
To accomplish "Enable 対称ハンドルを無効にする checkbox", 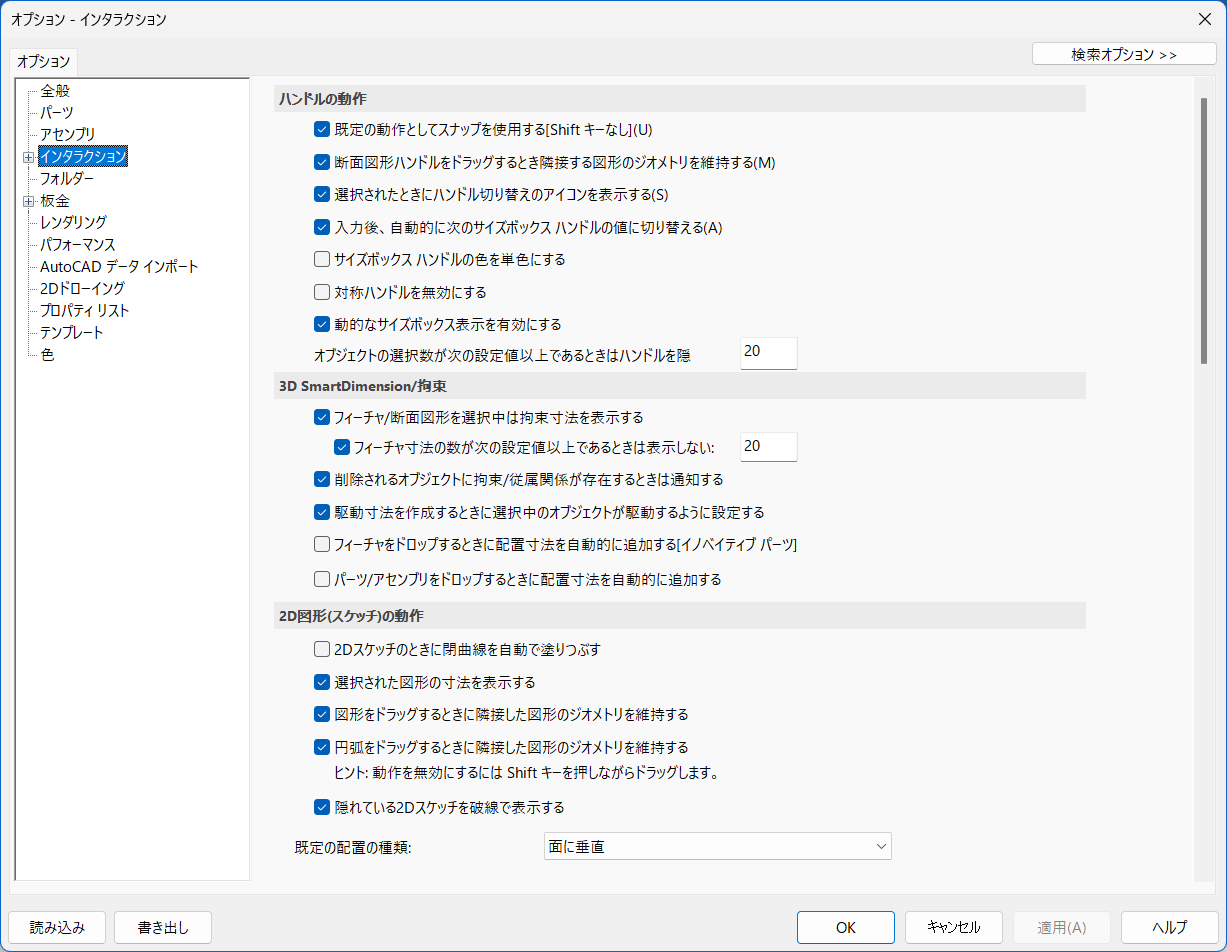I will click(x=322, y=291).
